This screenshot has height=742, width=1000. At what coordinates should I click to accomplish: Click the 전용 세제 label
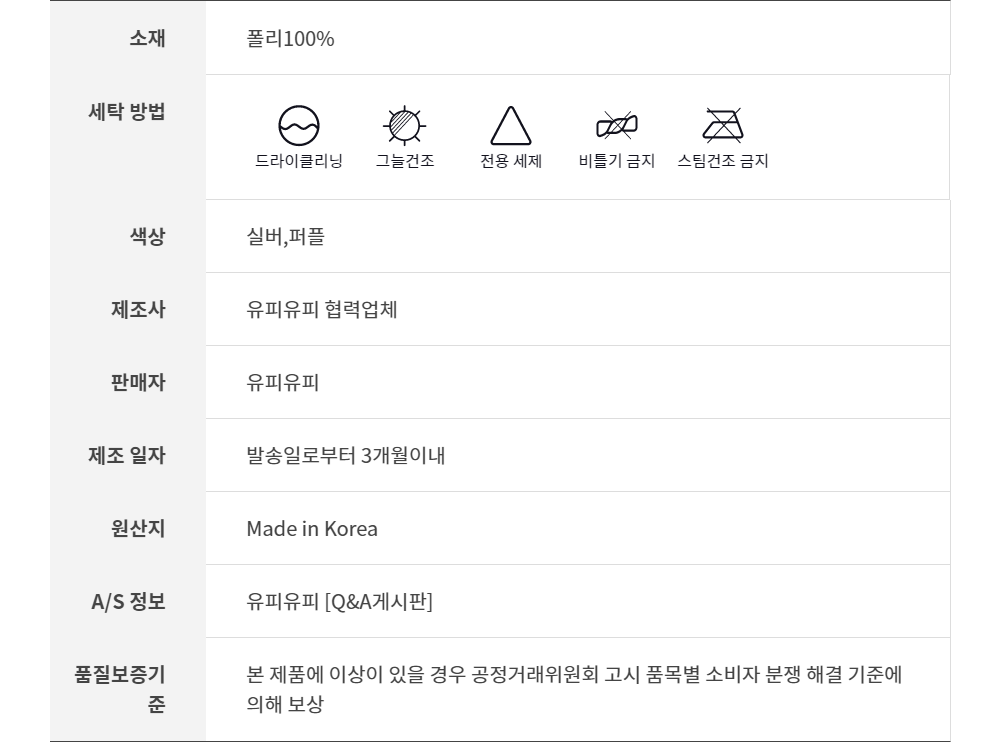pyautogui.click(x=511, y=161)
